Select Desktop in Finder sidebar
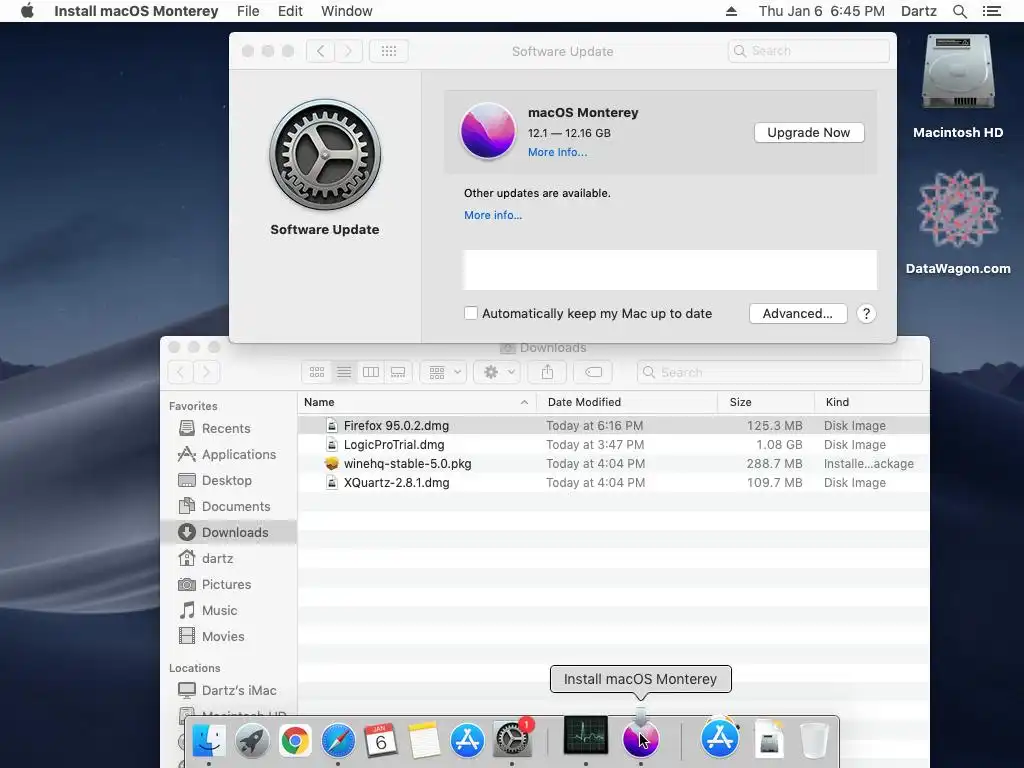 pos(227,481)
